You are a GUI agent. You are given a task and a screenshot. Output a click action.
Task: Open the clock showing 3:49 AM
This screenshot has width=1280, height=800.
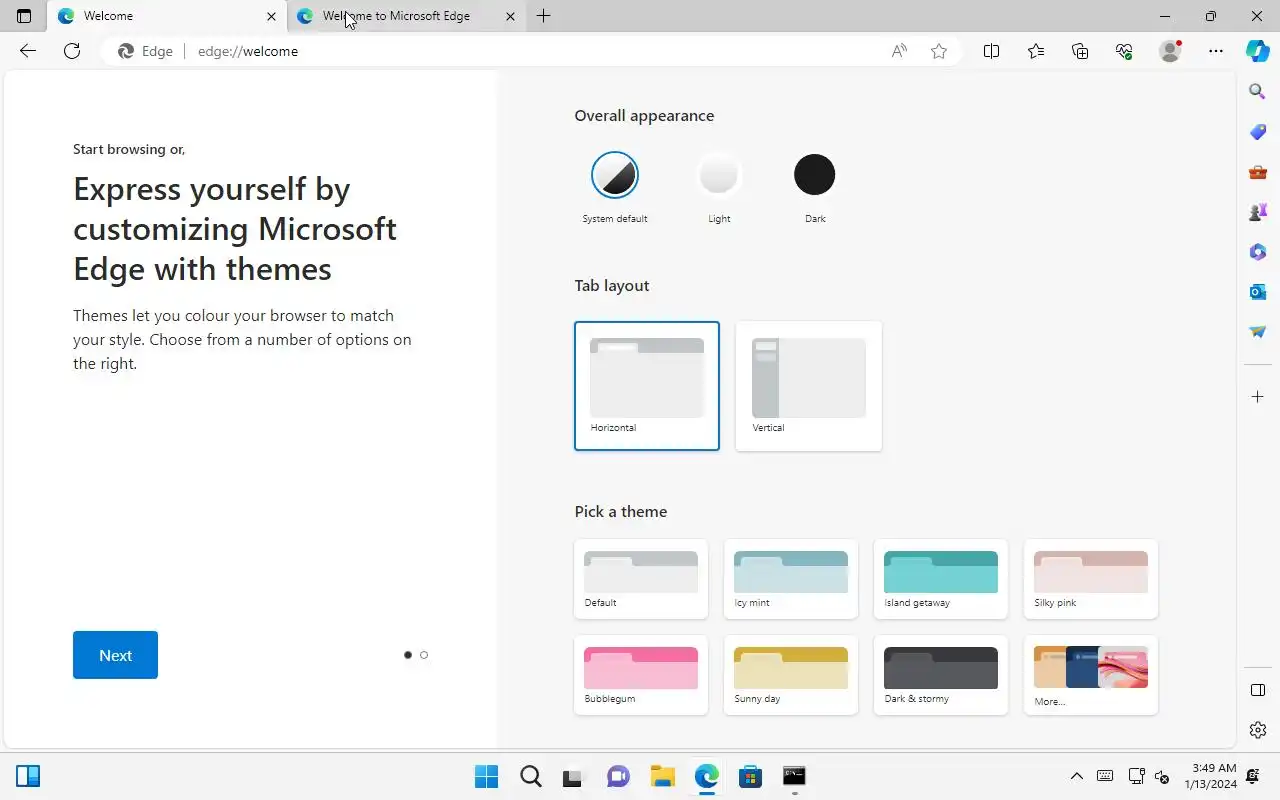1210,776
